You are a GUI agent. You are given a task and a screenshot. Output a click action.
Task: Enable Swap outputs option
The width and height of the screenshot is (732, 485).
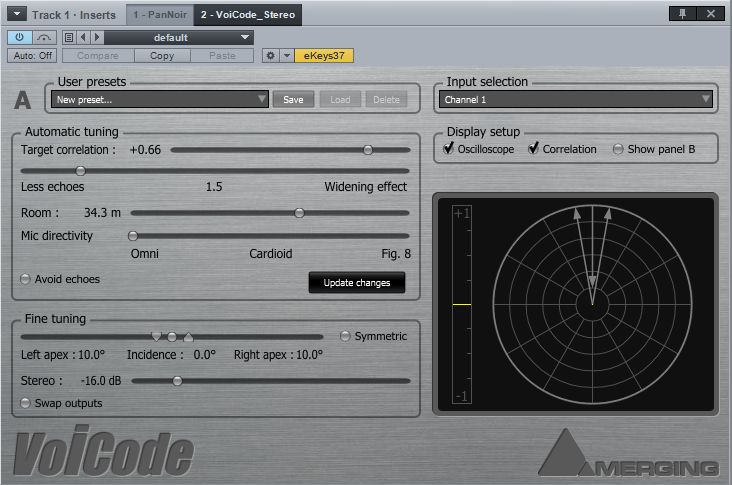point(25,403)
